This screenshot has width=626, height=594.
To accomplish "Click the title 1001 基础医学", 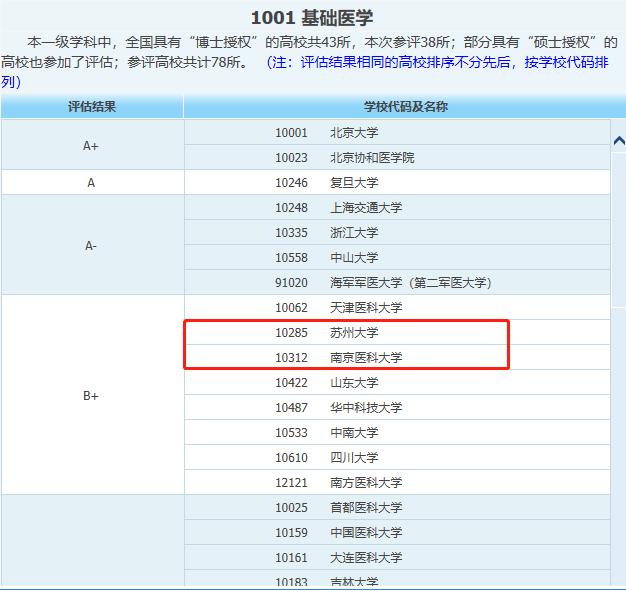I will tap(312, 18).
